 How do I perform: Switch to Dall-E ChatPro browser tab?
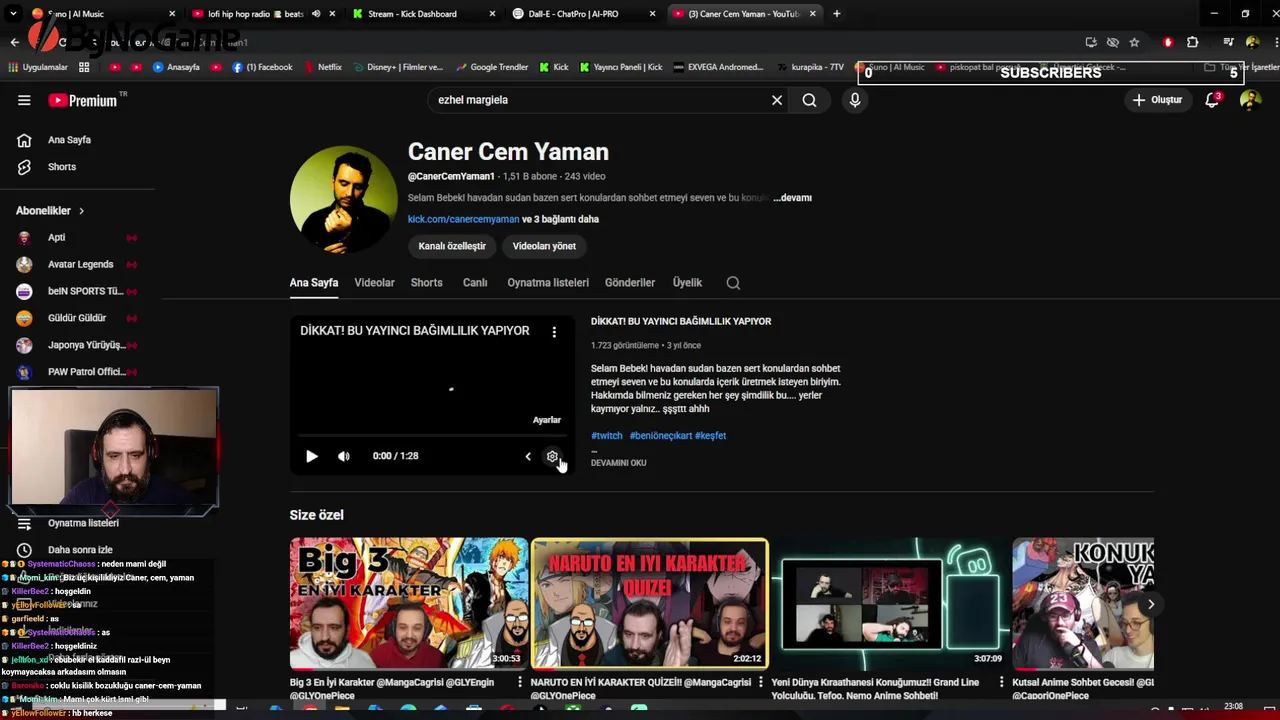(582, 14)
